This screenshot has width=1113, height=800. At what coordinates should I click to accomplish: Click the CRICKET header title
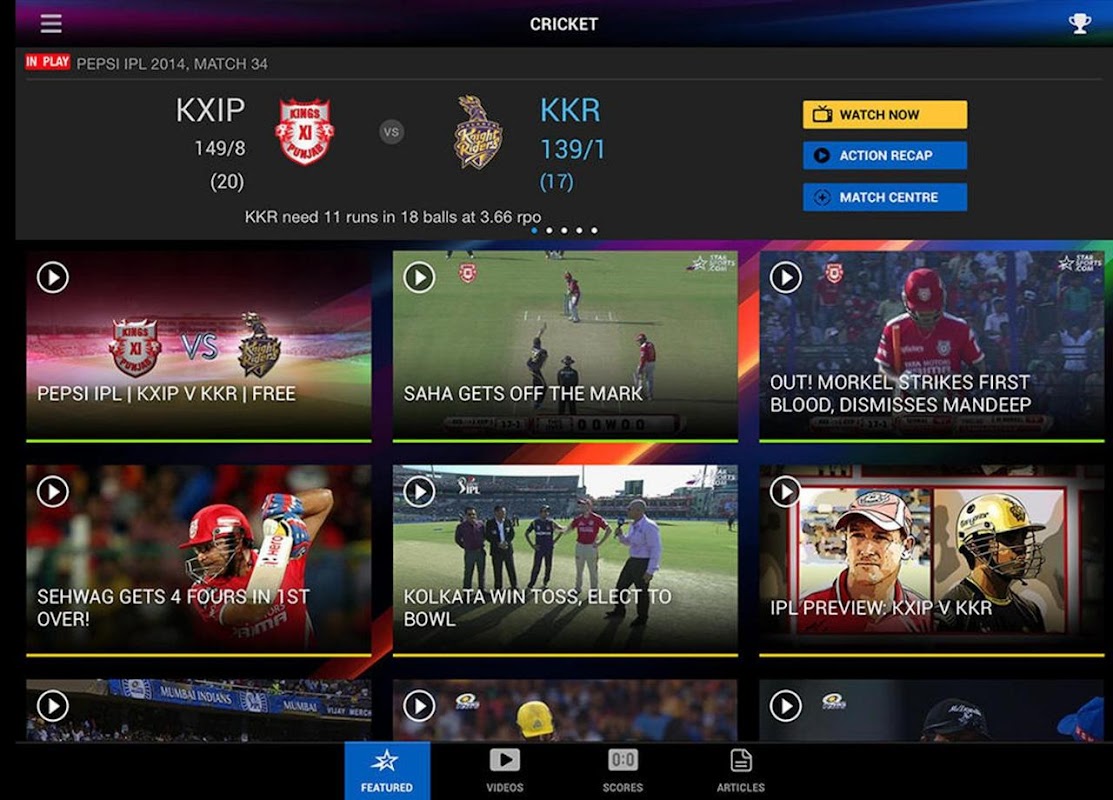tap(564, 24)
